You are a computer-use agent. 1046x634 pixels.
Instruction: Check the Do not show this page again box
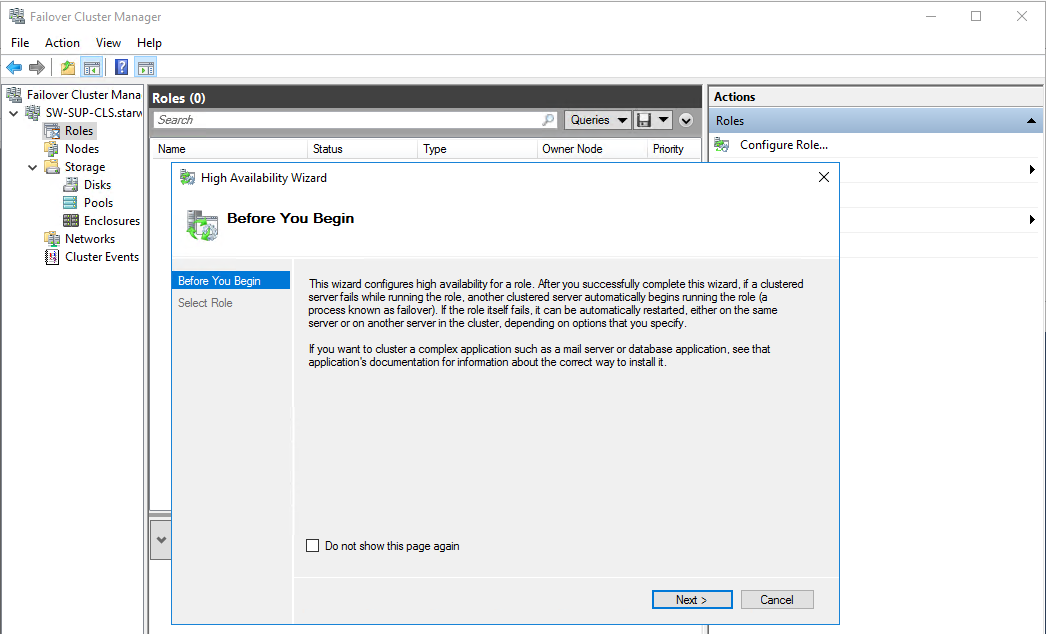tap(314, 546)
